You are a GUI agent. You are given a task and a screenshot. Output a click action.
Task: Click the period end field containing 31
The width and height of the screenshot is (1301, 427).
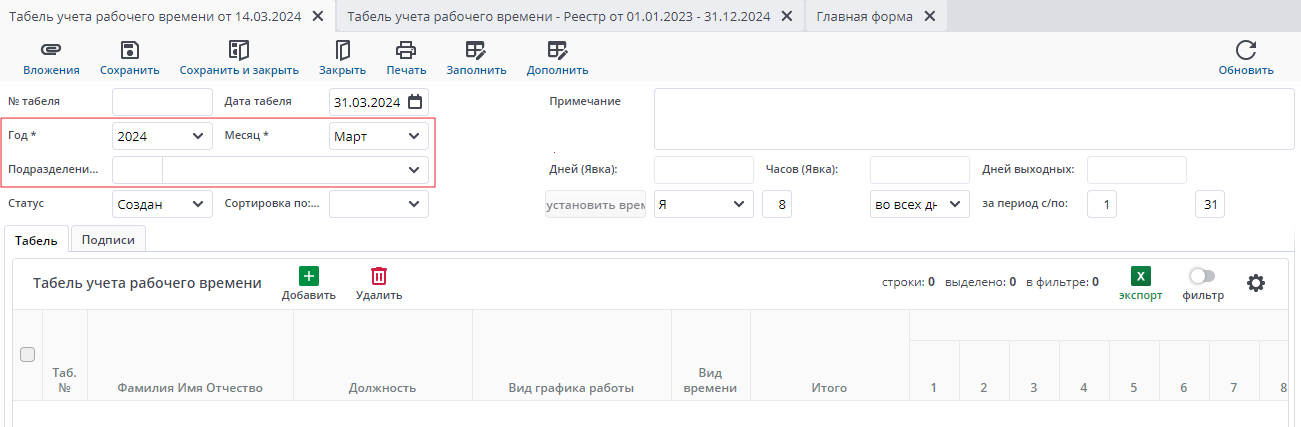tap(1210, 204)
